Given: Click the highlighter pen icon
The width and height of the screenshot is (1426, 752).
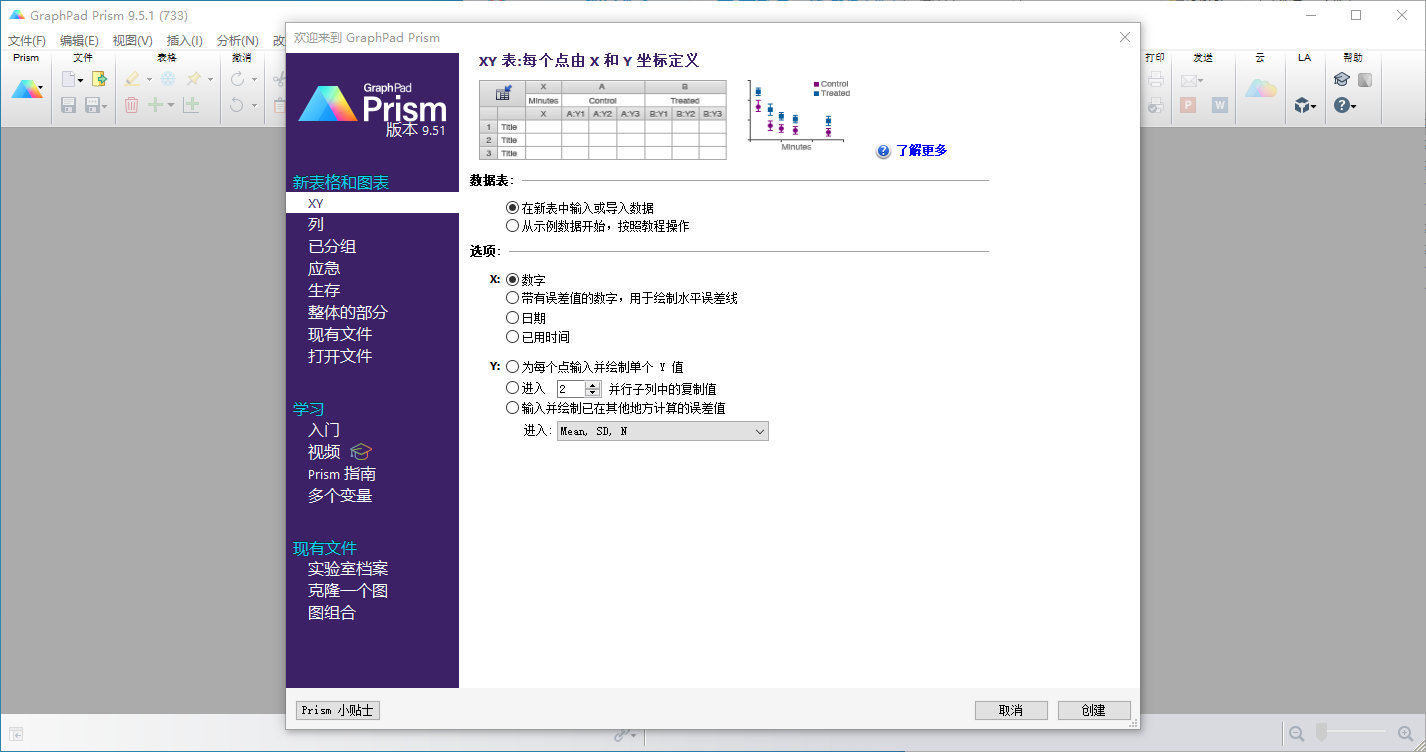Looking at the screenshot, I should click(133, 79).
